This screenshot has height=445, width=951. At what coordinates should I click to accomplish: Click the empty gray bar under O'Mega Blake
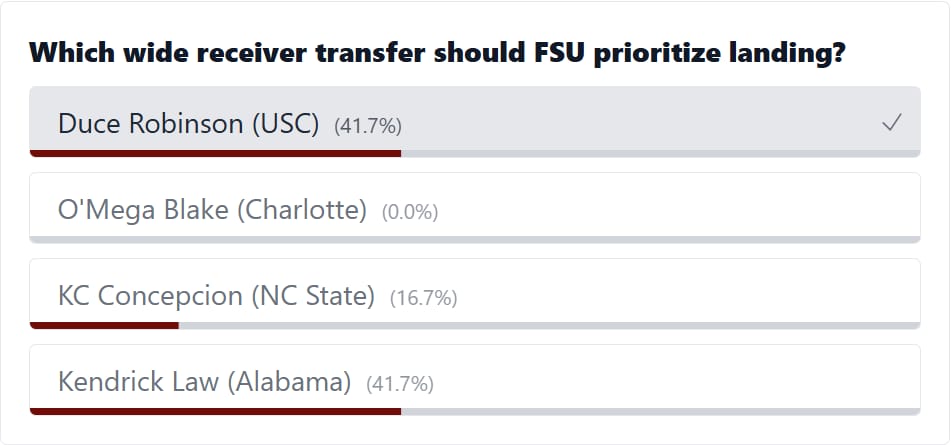tap(475, 240)
